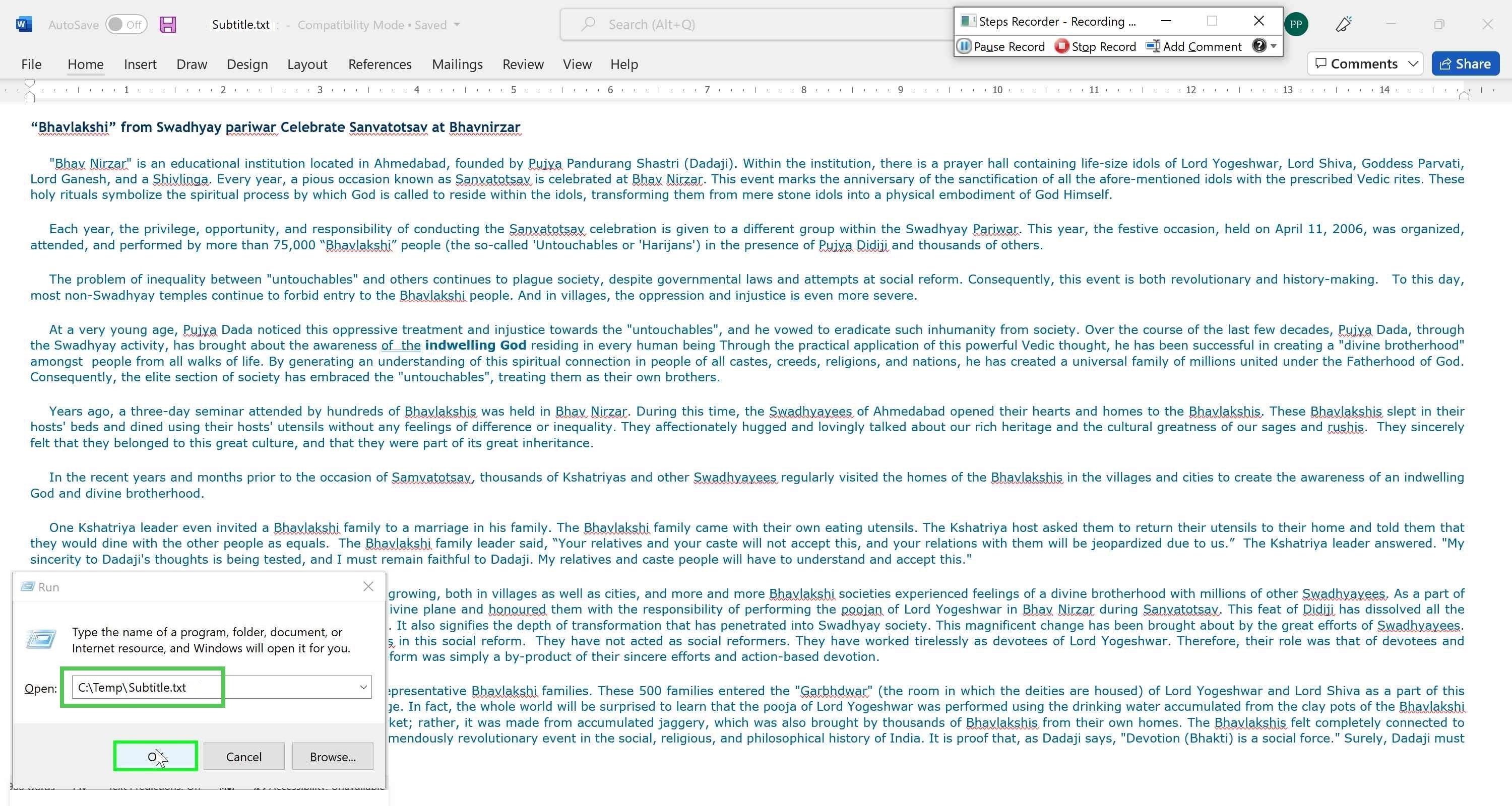Click the pen Coming Soon icon
This screenshot has height=806, width=1512.
[1344, 24]
